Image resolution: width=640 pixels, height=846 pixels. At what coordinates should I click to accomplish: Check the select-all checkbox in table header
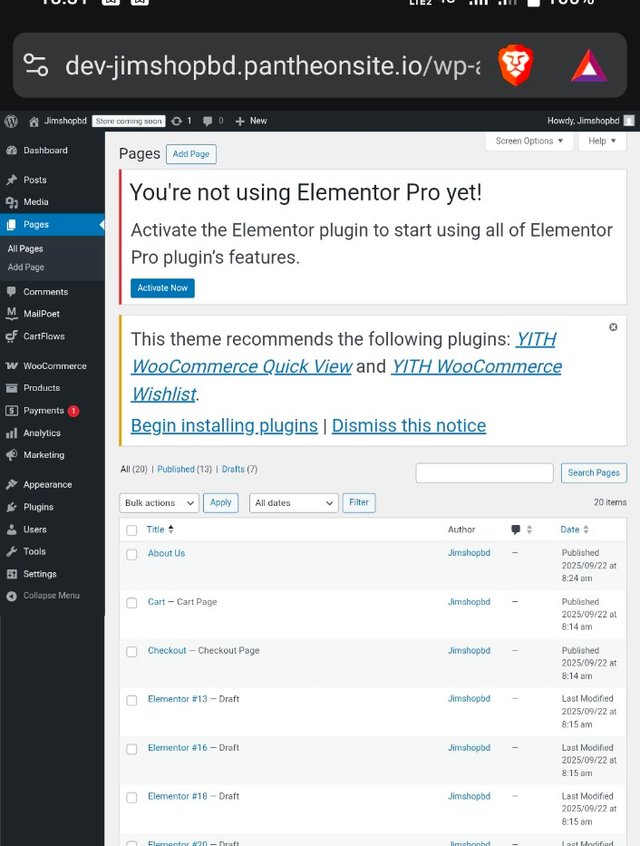(132, 530)
